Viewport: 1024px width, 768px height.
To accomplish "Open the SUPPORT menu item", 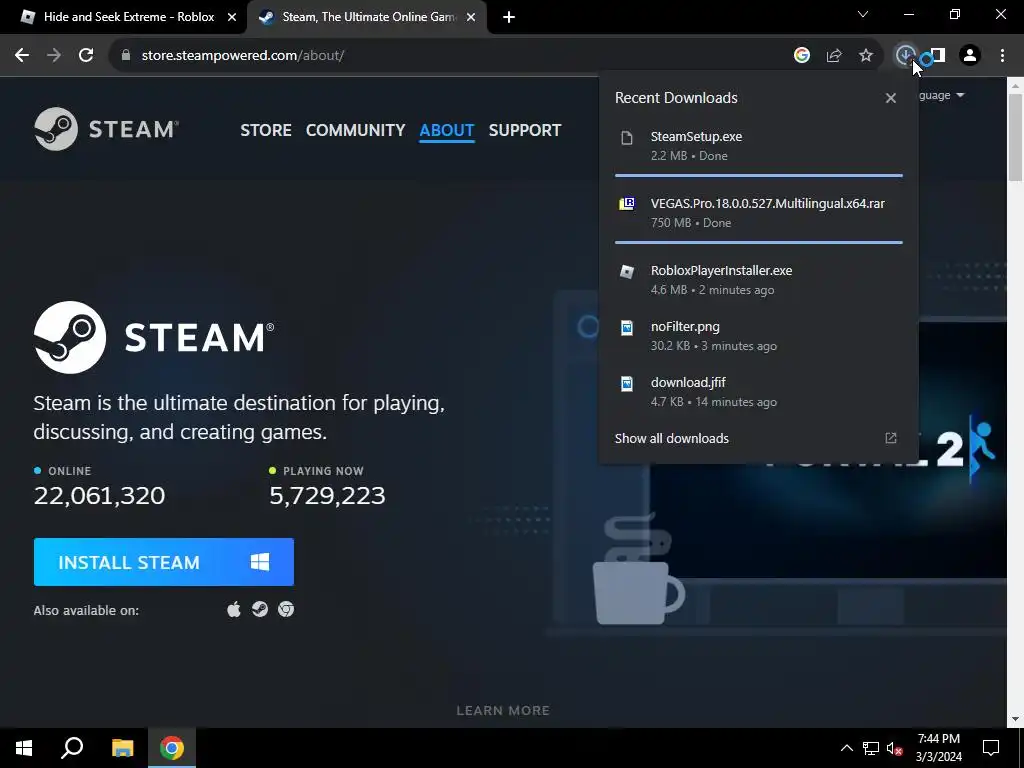I will coord(525,130).
